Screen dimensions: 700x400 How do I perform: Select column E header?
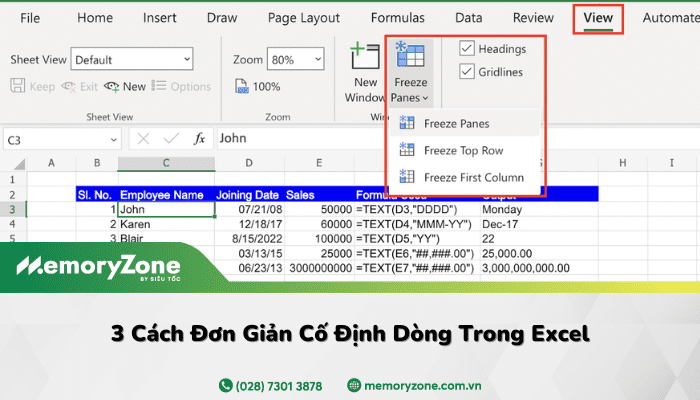(319, 163)
